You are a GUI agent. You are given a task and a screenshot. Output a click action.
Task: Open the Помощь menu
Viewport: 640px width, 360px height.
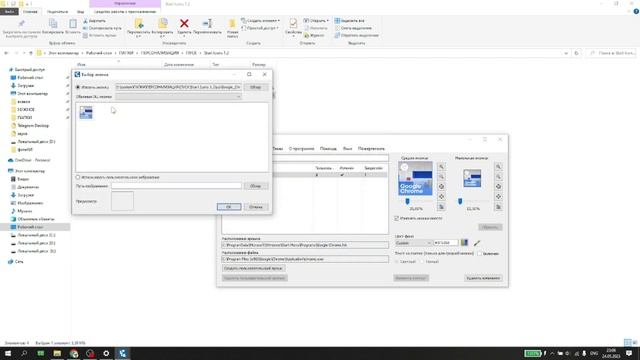click(x=328, y=149)
